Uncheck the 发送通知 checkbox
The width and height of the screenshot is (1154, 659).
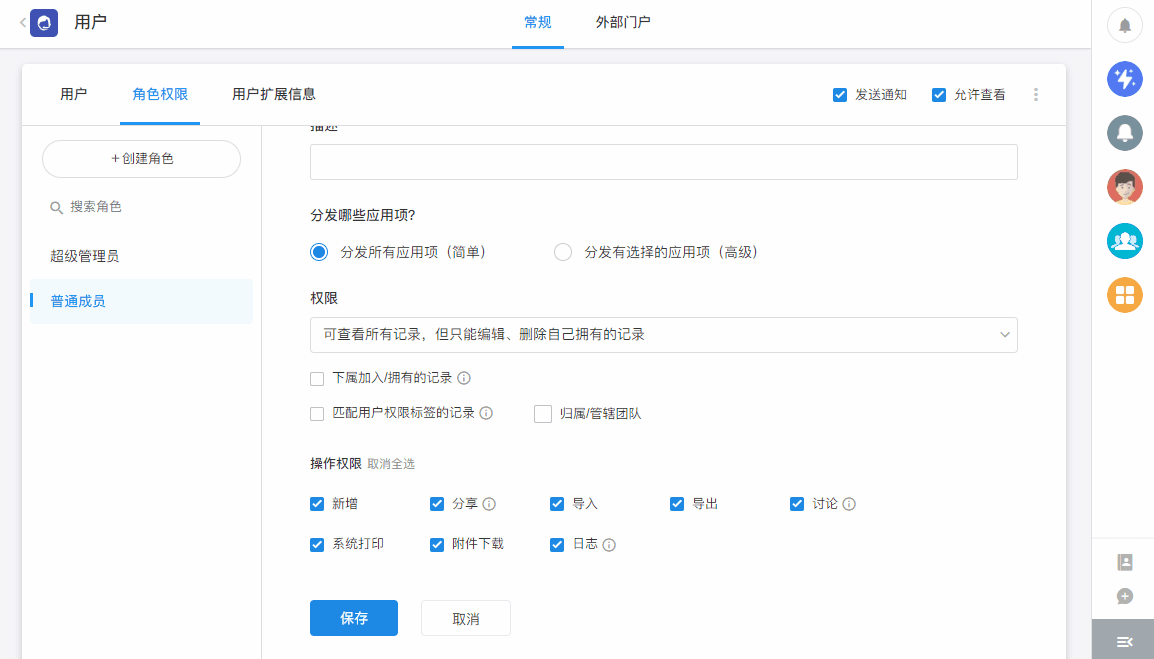[x=840, y=95]
